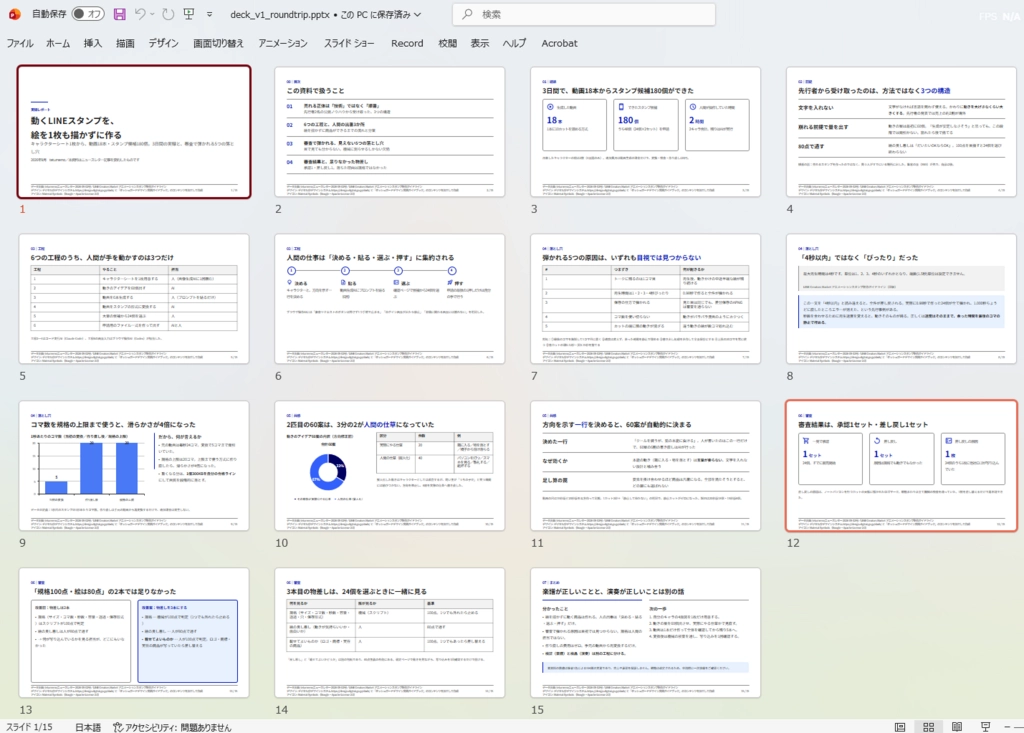Image resolution: width=1024 pixels, height=733 pixels.
Task: Click the purple Save icon
Action: tap(120, 14)
